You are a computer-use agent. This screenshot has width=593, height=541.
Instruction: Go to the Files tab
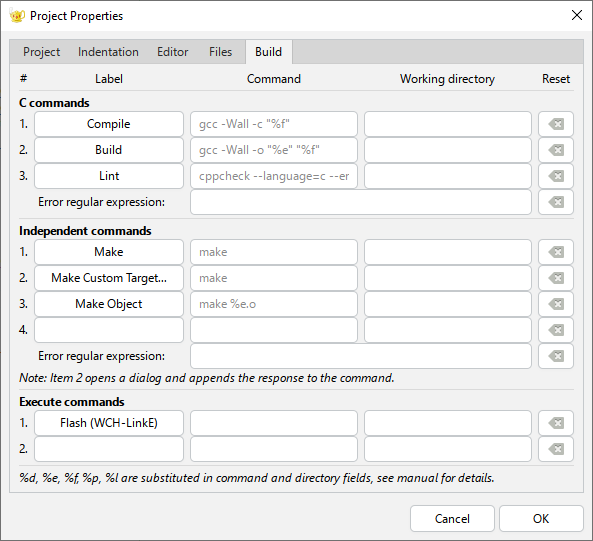pyautogui.click(x=220, y=52)
